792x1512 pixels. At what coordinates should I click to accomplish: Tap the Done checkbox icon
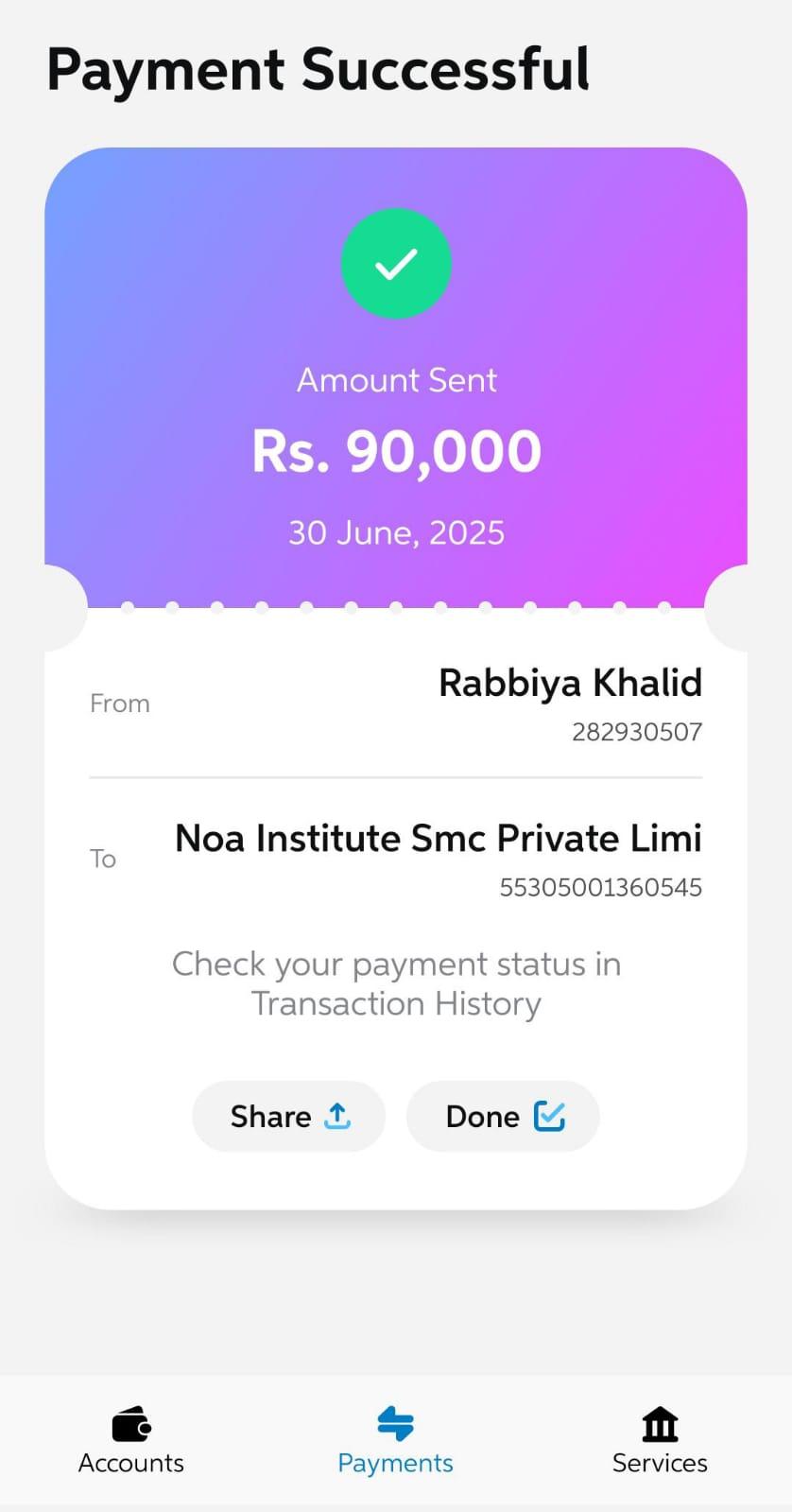click(x=549, y=1116)
